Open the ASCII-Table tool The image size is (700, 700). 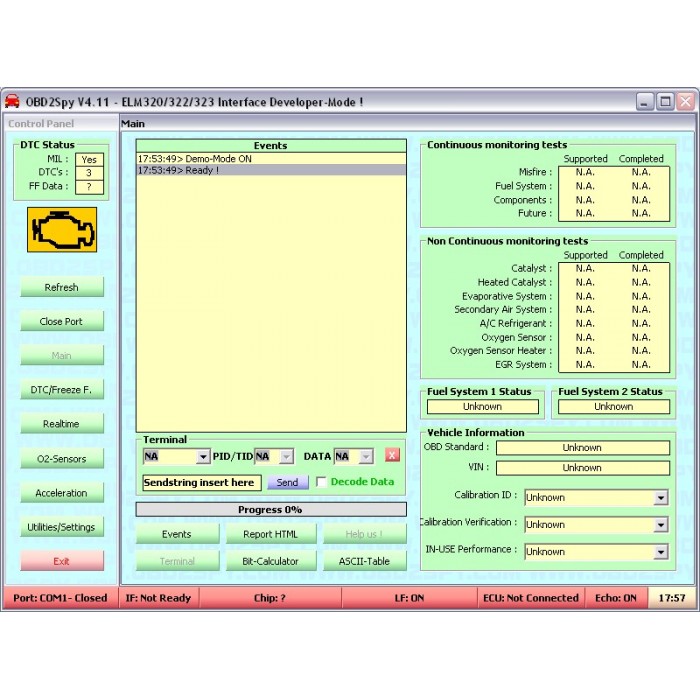pyautogui.click(x=364, y=561)
